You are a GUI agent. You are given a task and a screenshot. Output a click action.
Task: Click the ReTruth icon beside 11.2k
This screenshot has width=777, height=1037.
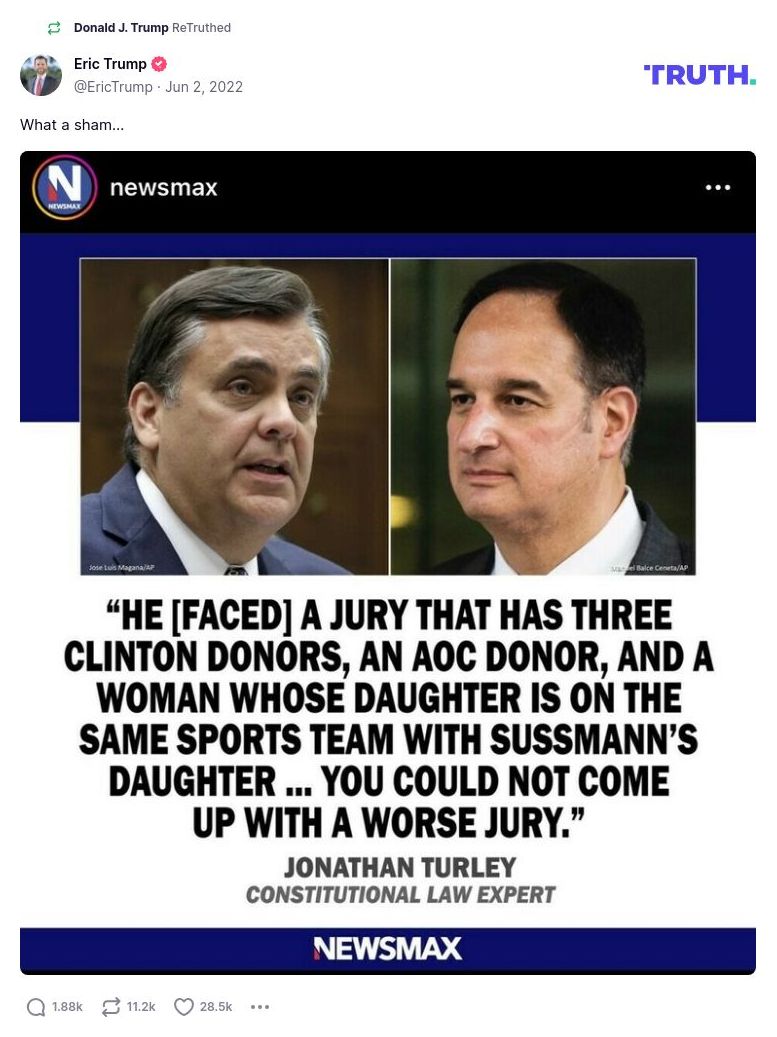(110, 1007)
